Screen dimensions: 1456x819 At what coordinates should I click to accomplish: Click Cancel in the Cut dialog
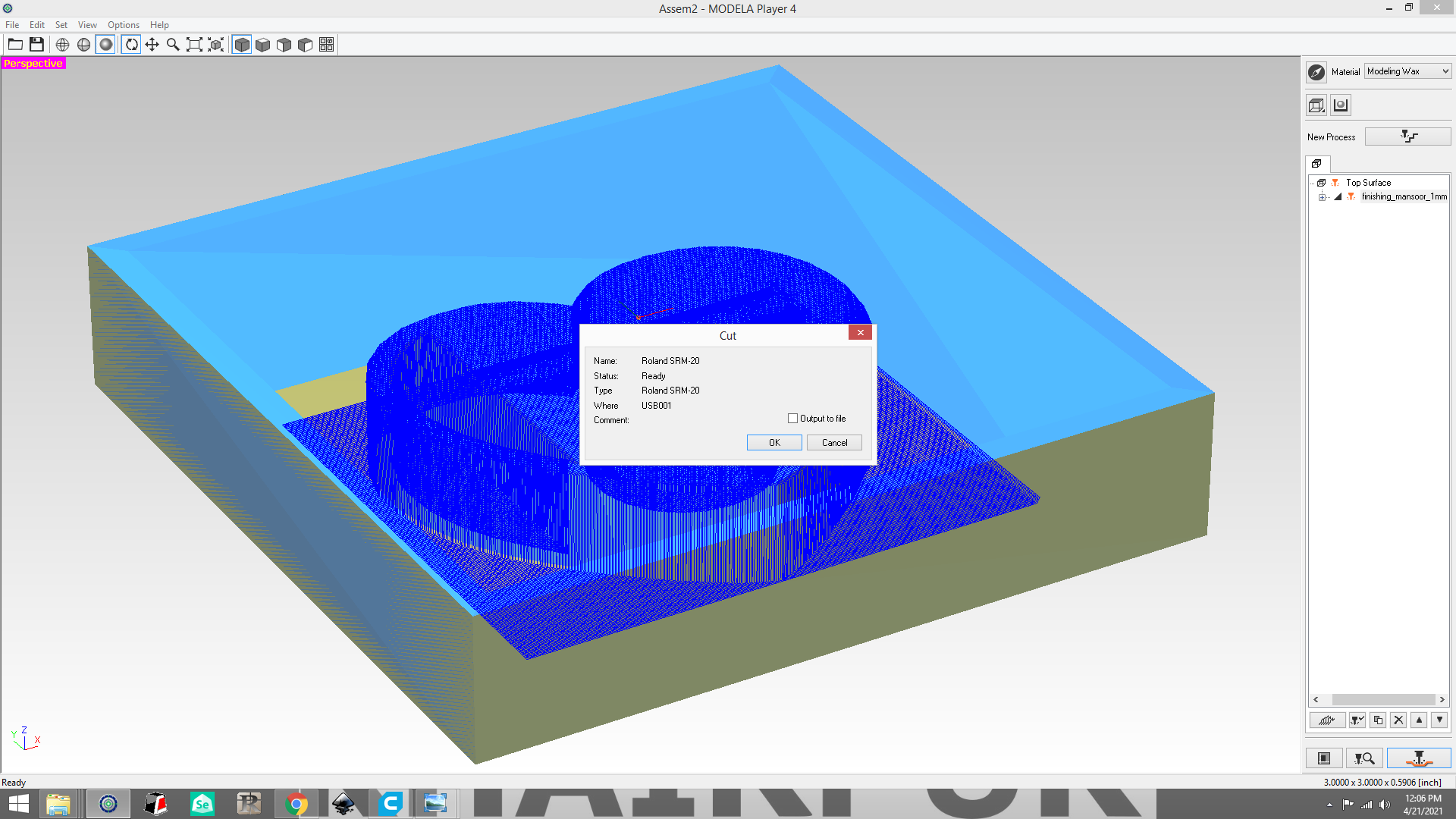pos(834,443)
